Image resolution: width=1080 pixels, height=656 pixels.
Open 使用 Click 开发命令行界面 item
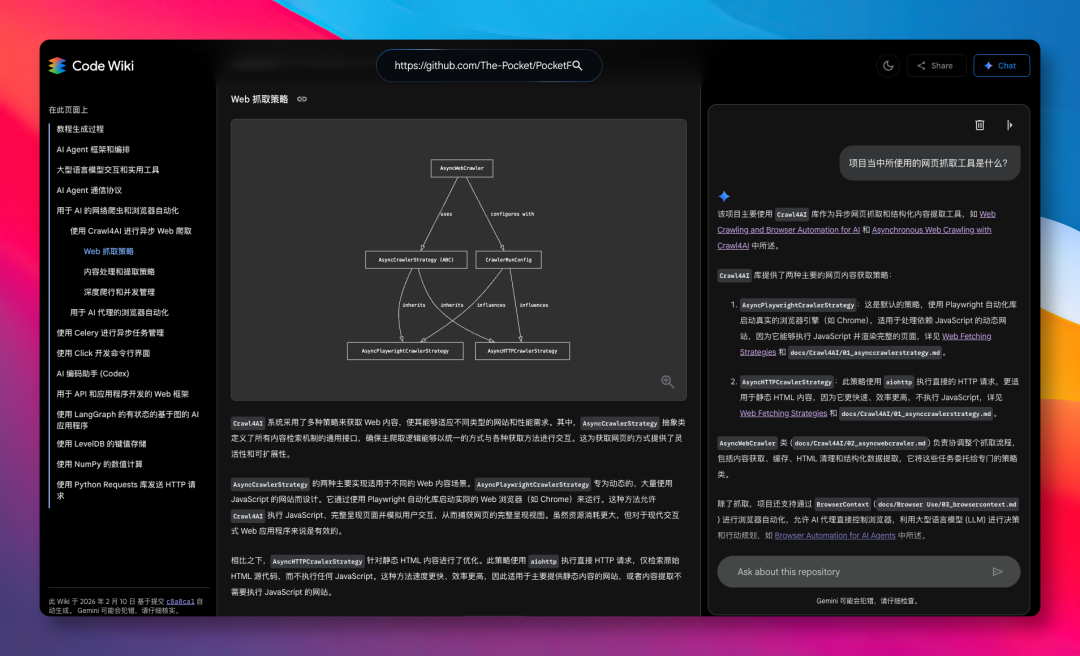point(103,353)
